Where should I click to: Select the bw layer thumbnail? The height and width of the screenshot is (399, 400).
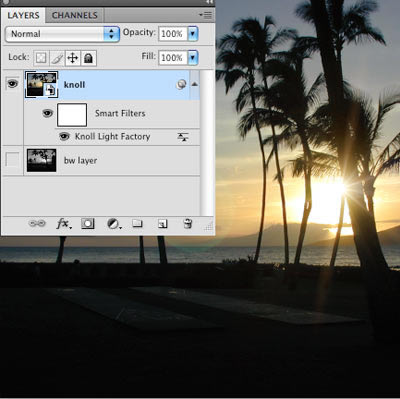[41, 160]
